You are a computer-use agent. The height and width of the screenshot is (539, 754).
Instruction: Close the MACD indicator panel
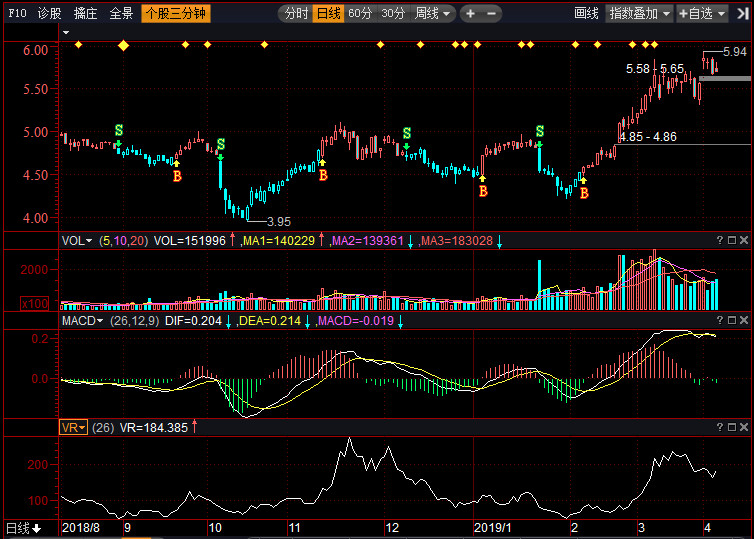pyautogui.click(x=744, y=320)
